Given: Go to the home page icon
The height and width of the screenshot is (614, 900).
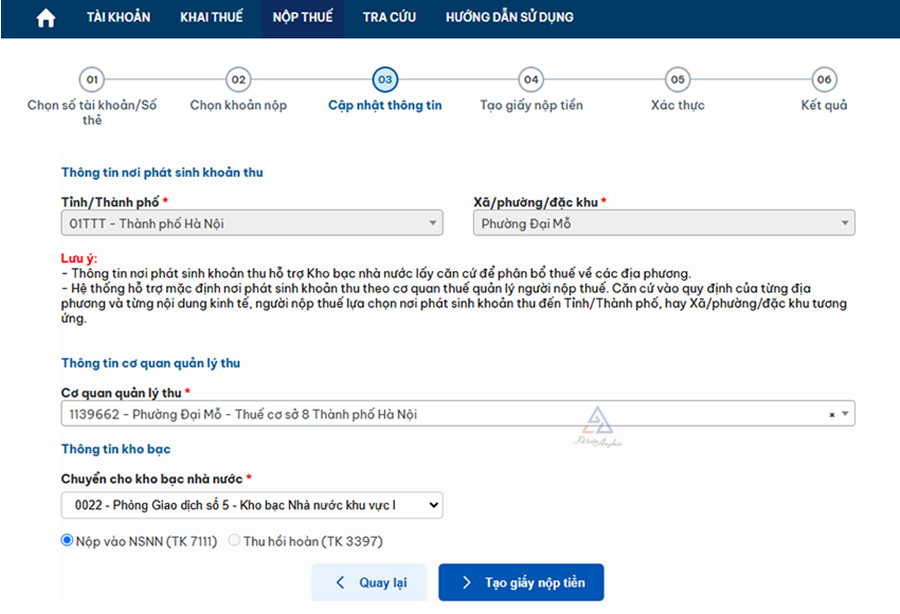Looking at the screenshot, I should point(46,18).
